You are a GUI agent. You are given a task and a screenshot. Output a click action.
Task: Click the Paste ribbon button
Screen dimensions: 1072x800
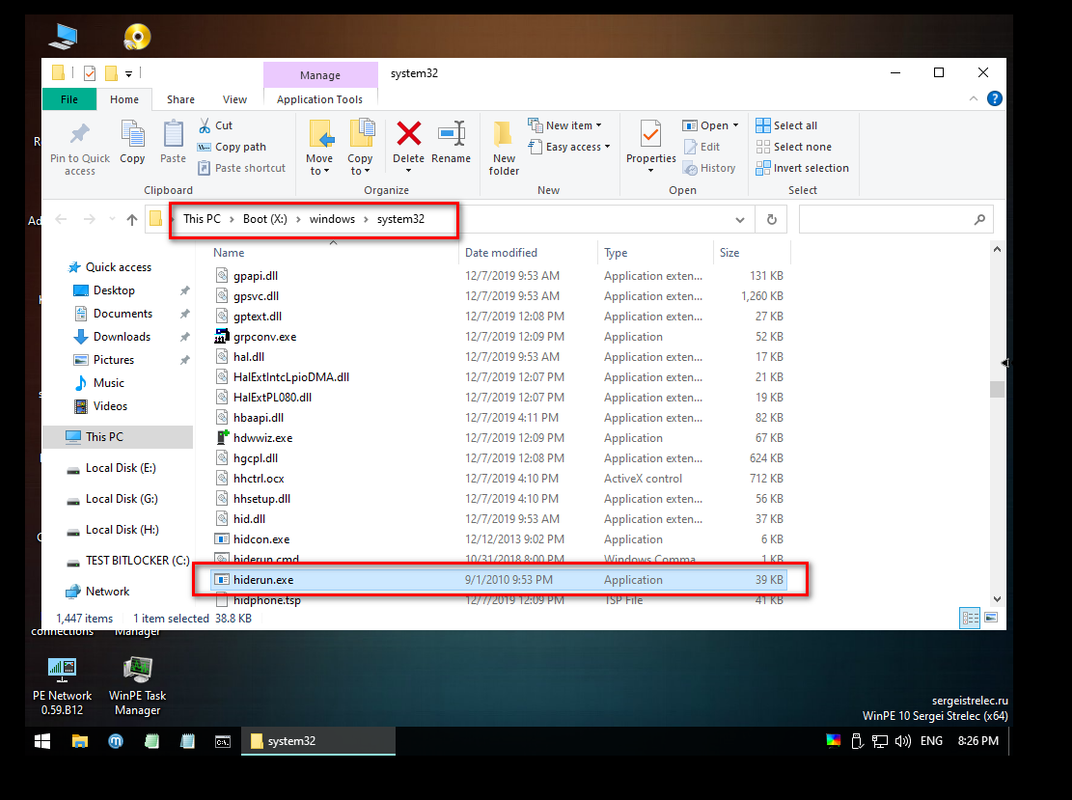tap(173, 142)
